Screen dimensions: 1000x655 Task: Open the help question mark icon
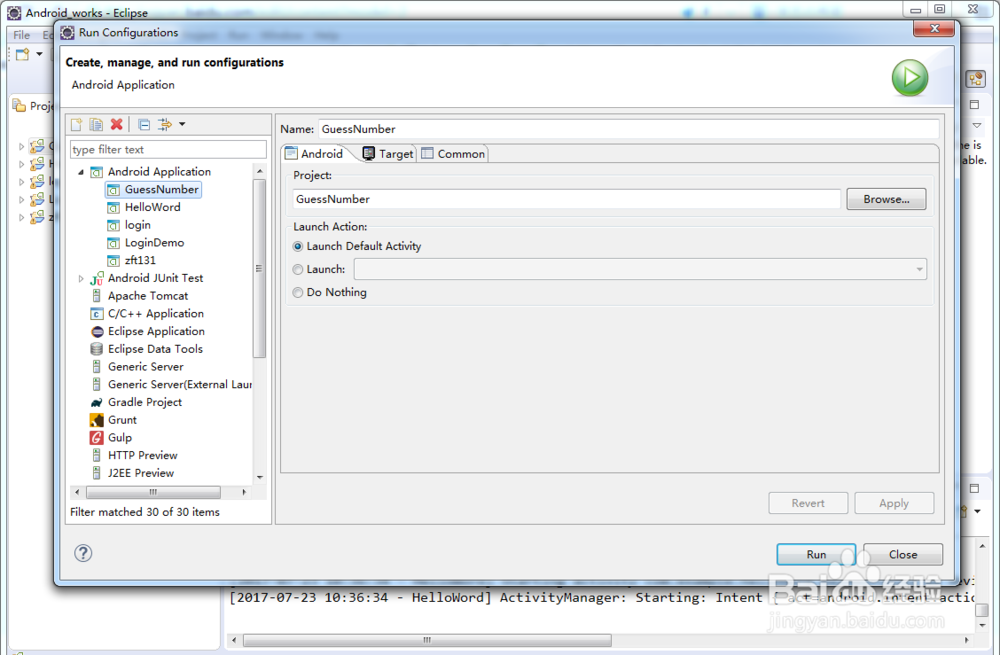(83, 553)
